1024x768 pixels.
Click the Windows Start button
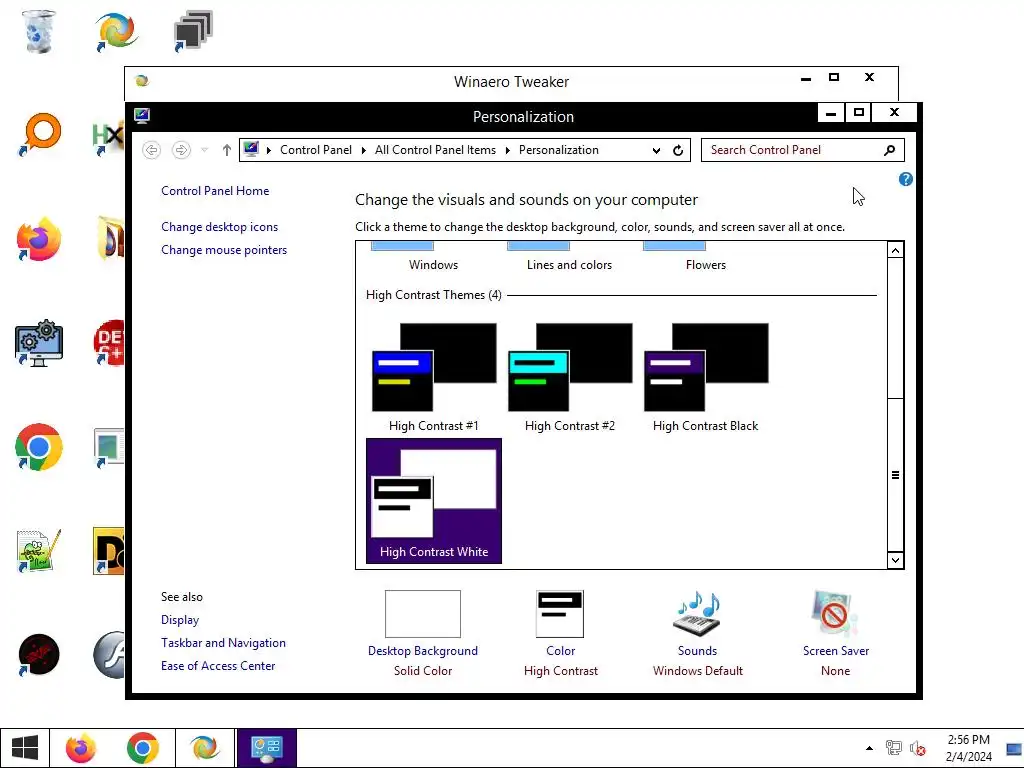pos(25,748)
